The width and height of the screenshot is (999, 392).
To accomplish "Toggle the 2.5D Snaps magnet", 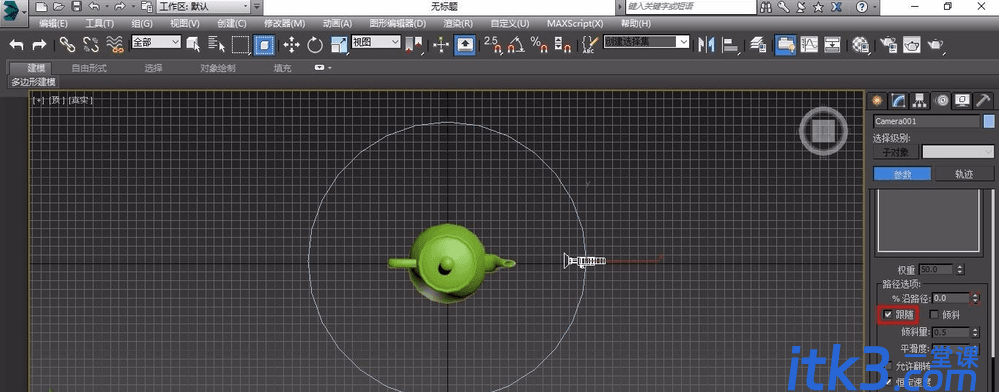I will tap(493, 44).
